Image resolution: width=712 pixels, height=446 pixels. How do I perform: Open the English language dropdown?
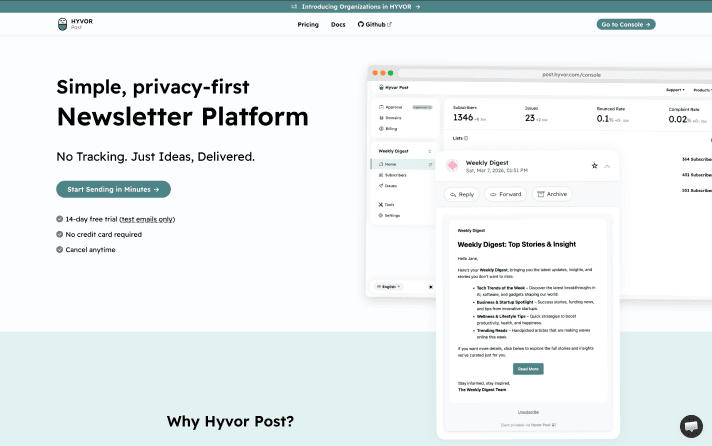click(x=389, y=287)
